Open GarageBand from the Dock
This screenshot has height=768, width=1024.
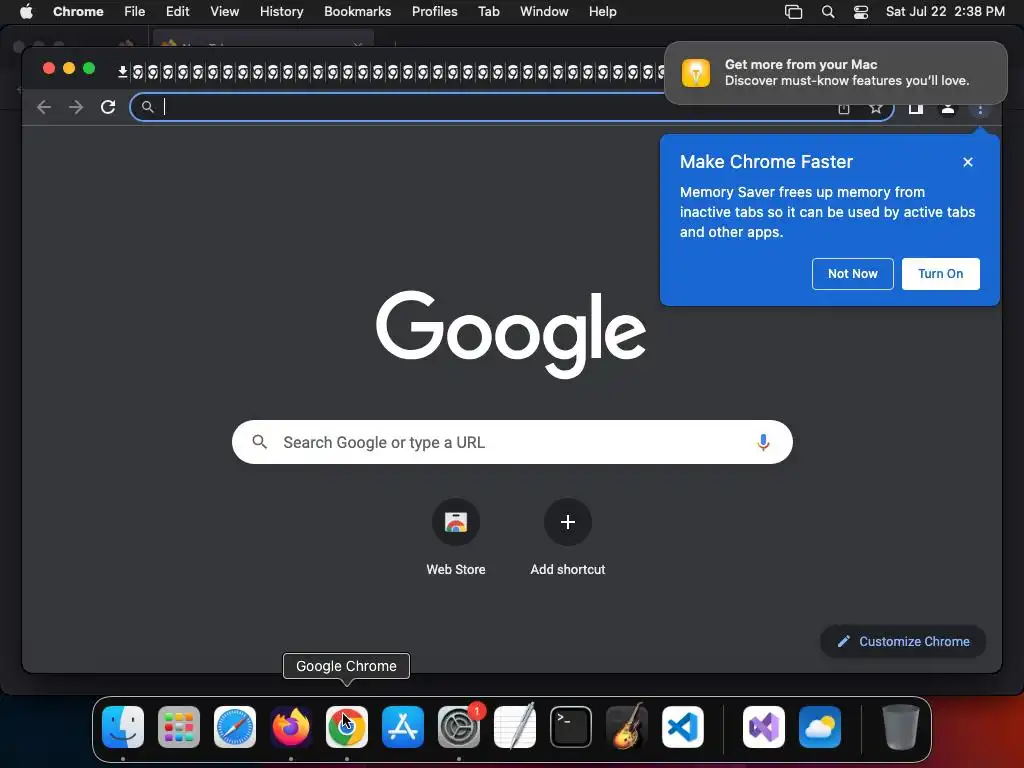click(627, 727)
